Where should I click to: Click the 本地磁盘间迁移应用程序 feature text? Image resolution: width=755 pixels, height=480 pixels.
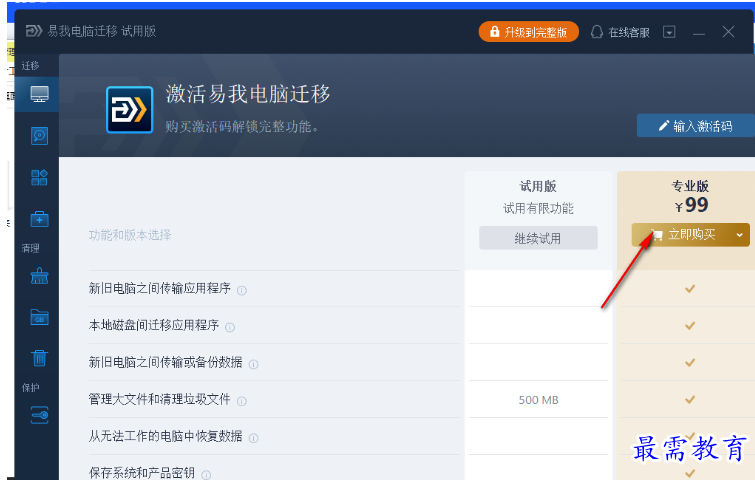click(x=154, y=325)
